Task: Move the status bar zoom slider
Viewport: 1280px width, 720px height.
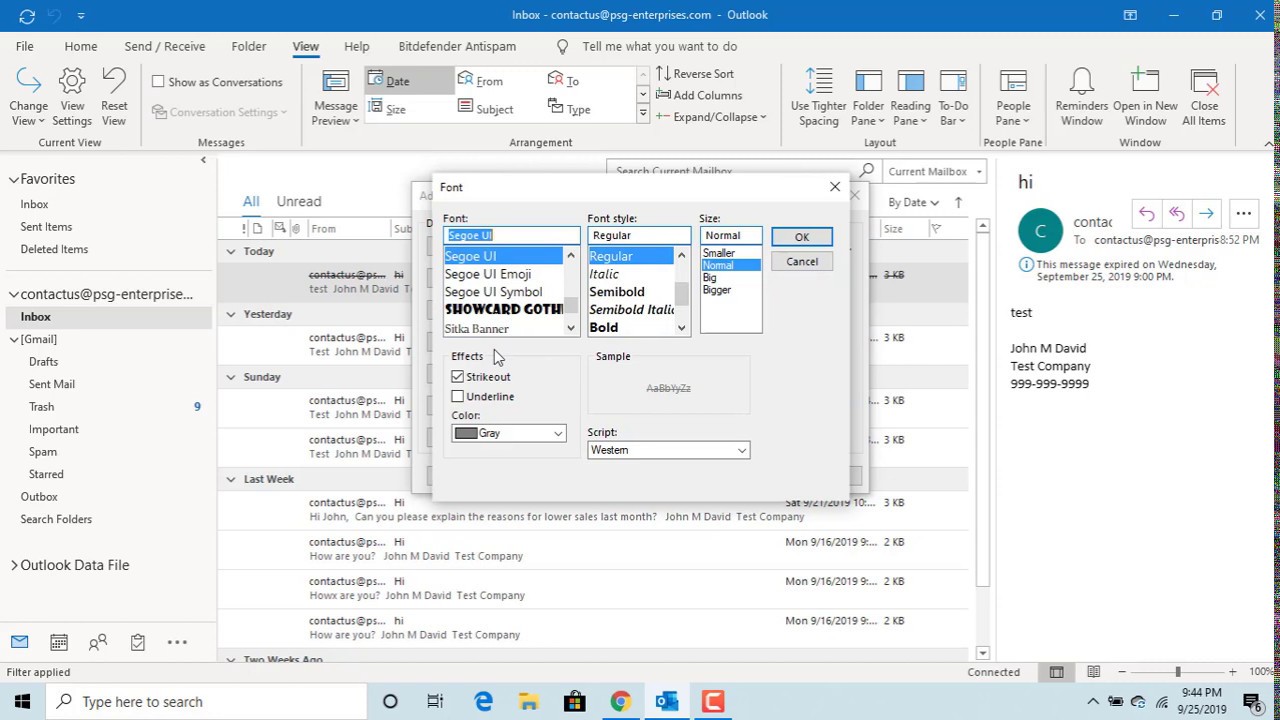Action: [x=1178, y=672]
